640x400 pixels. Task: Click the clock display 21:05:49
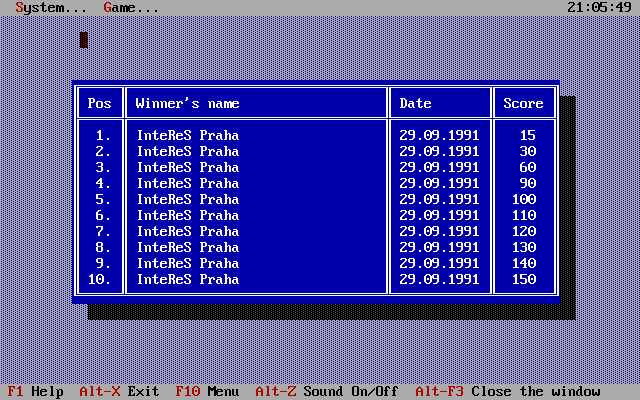(599, 7)
